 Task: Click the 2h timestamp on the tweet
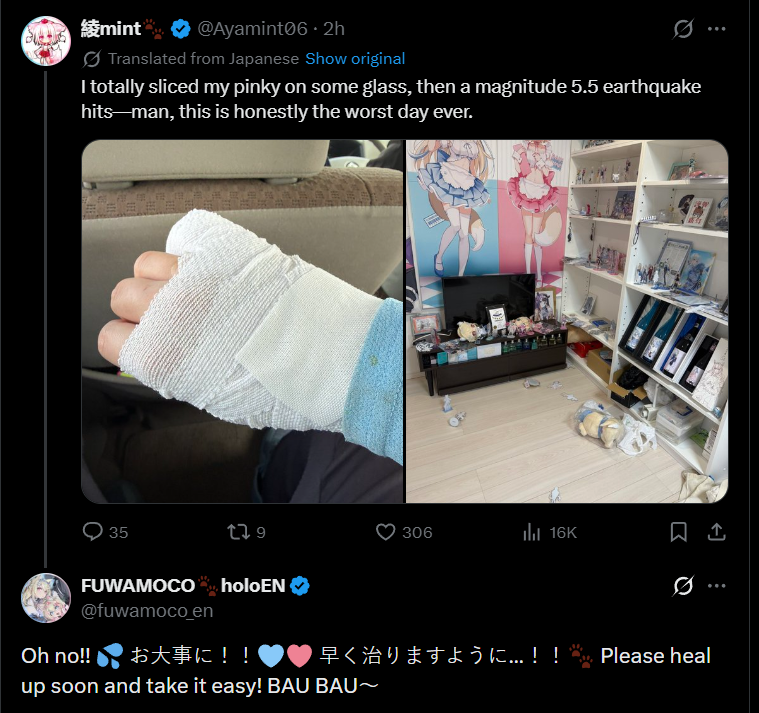tap(334, 29)
